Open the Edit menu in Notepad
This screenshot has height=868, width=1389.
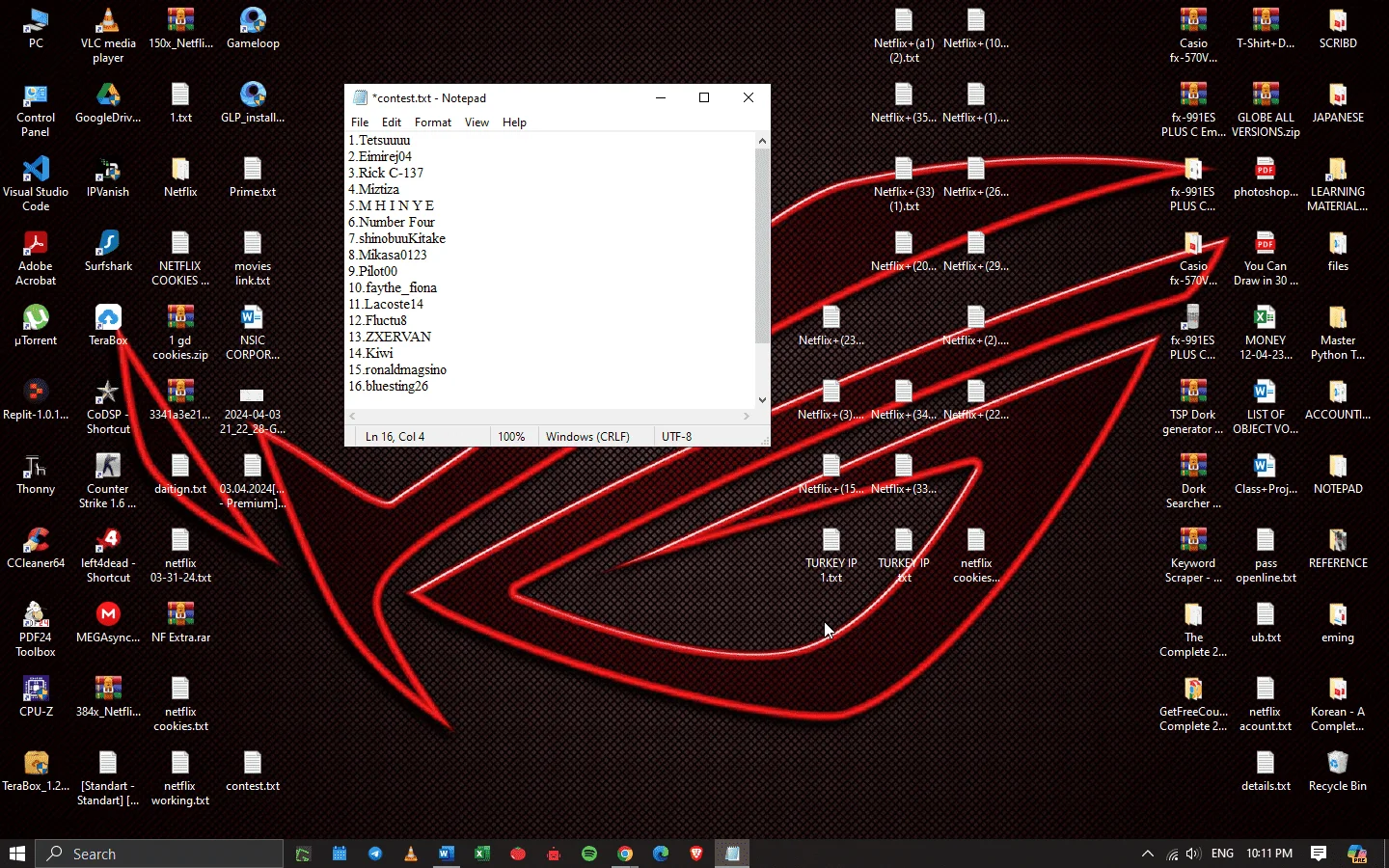click(391, 122)
